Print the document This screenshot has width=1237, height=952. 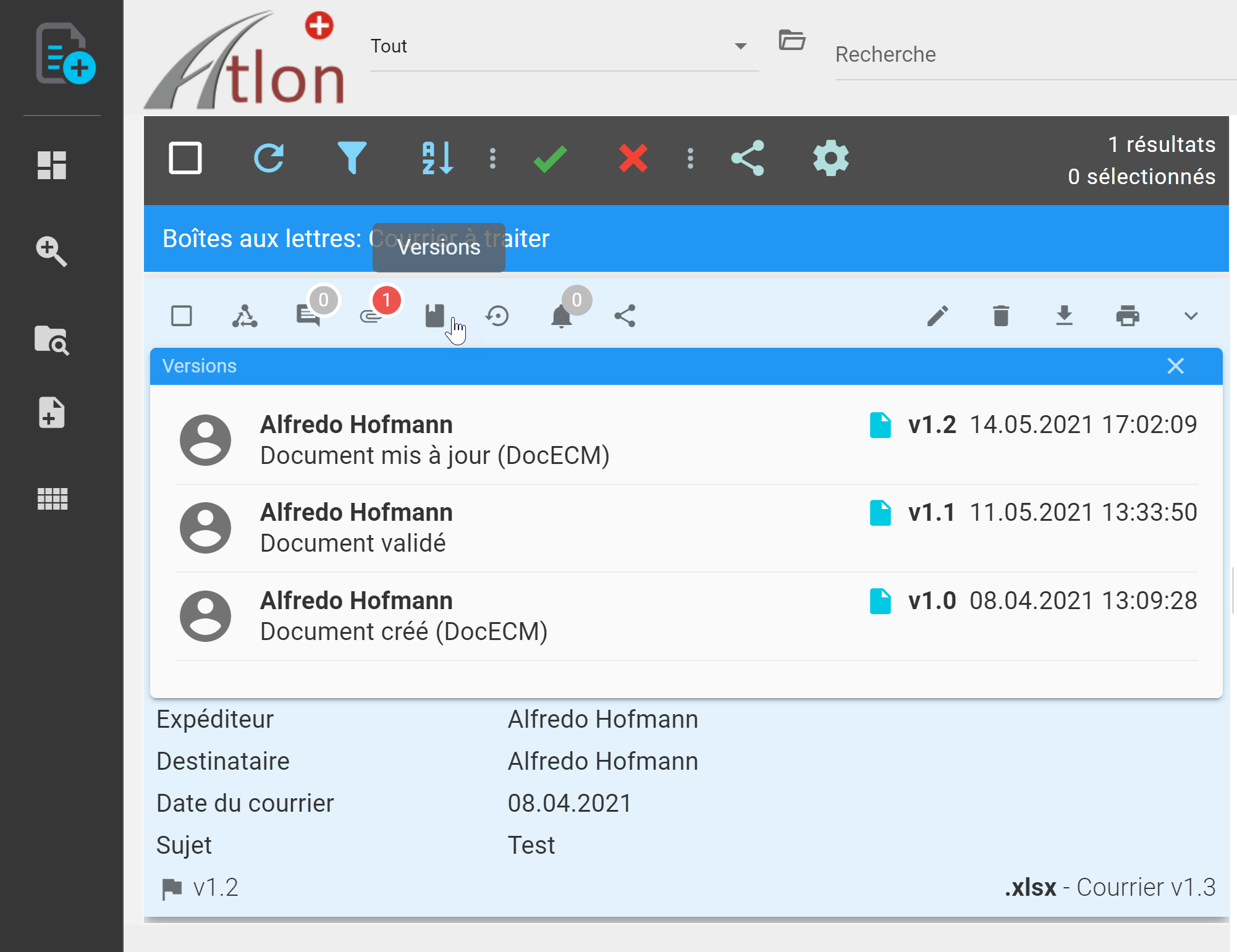coord(1128,316)
